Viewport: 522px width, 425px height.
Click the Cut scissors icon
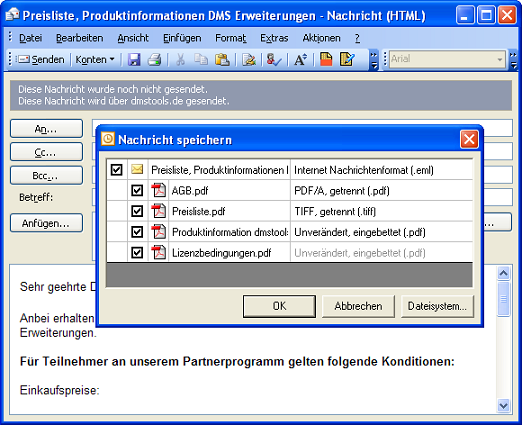coord(180,60)
